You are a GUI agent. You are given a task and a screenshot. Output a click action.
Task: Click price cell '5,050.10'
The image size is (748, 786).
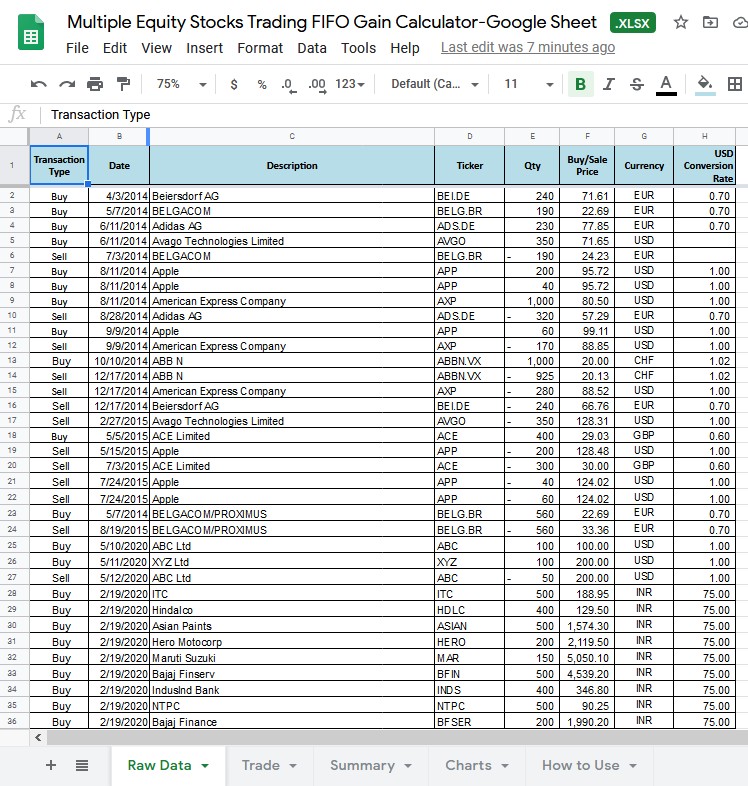587,658
